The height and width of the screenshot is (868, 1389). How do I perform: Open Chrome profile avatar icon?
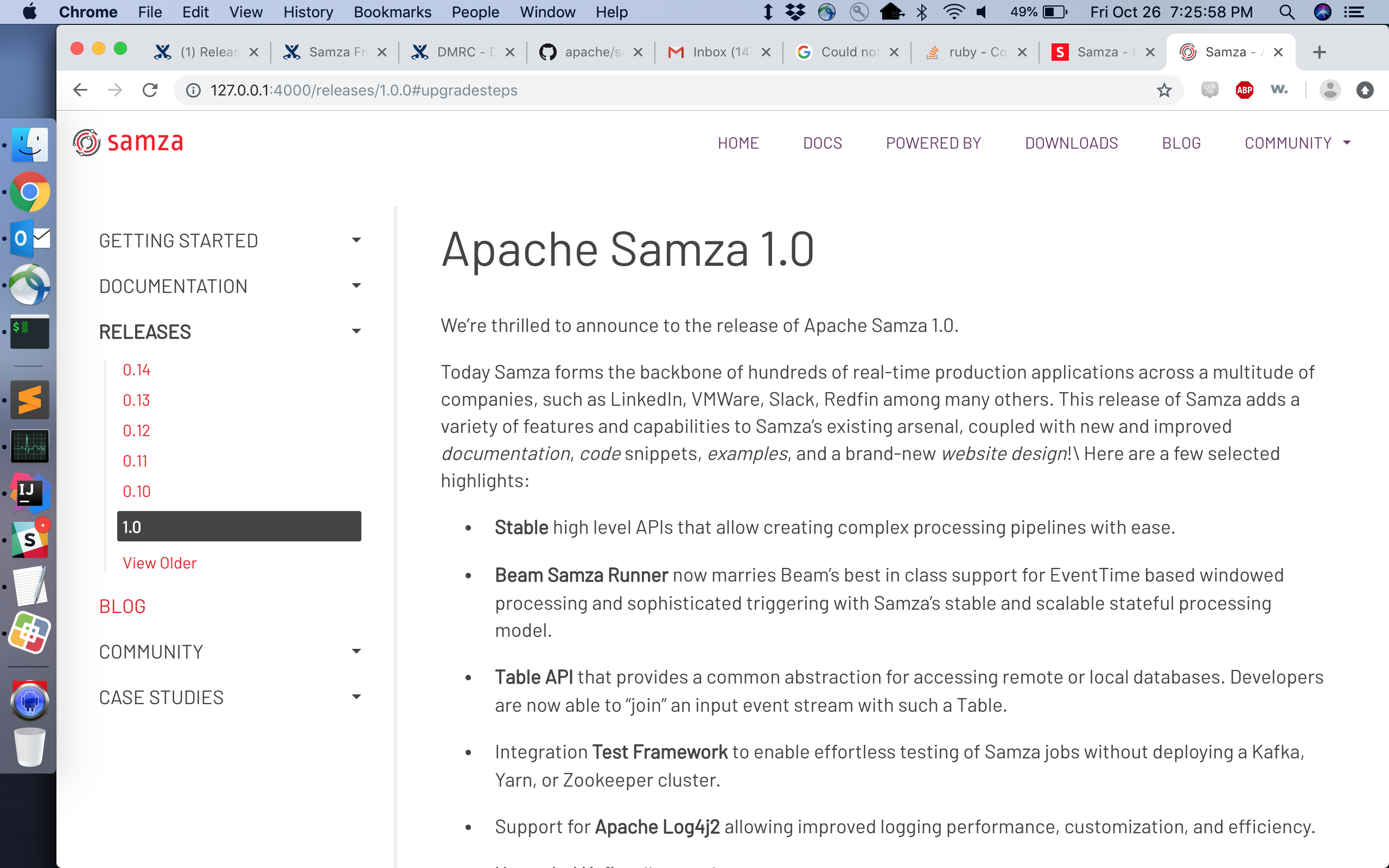point(1329,90)
